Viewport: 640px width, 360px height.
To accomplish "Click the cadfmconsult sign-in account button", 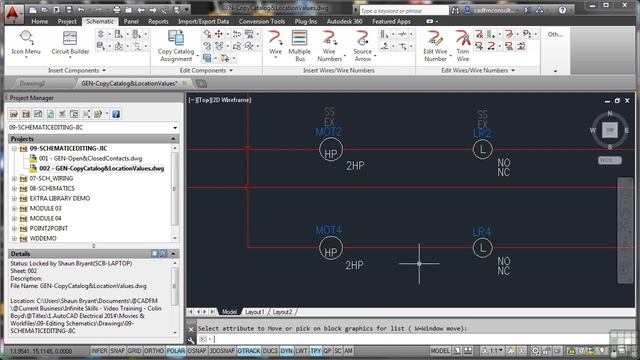I will tap(491, 10).
